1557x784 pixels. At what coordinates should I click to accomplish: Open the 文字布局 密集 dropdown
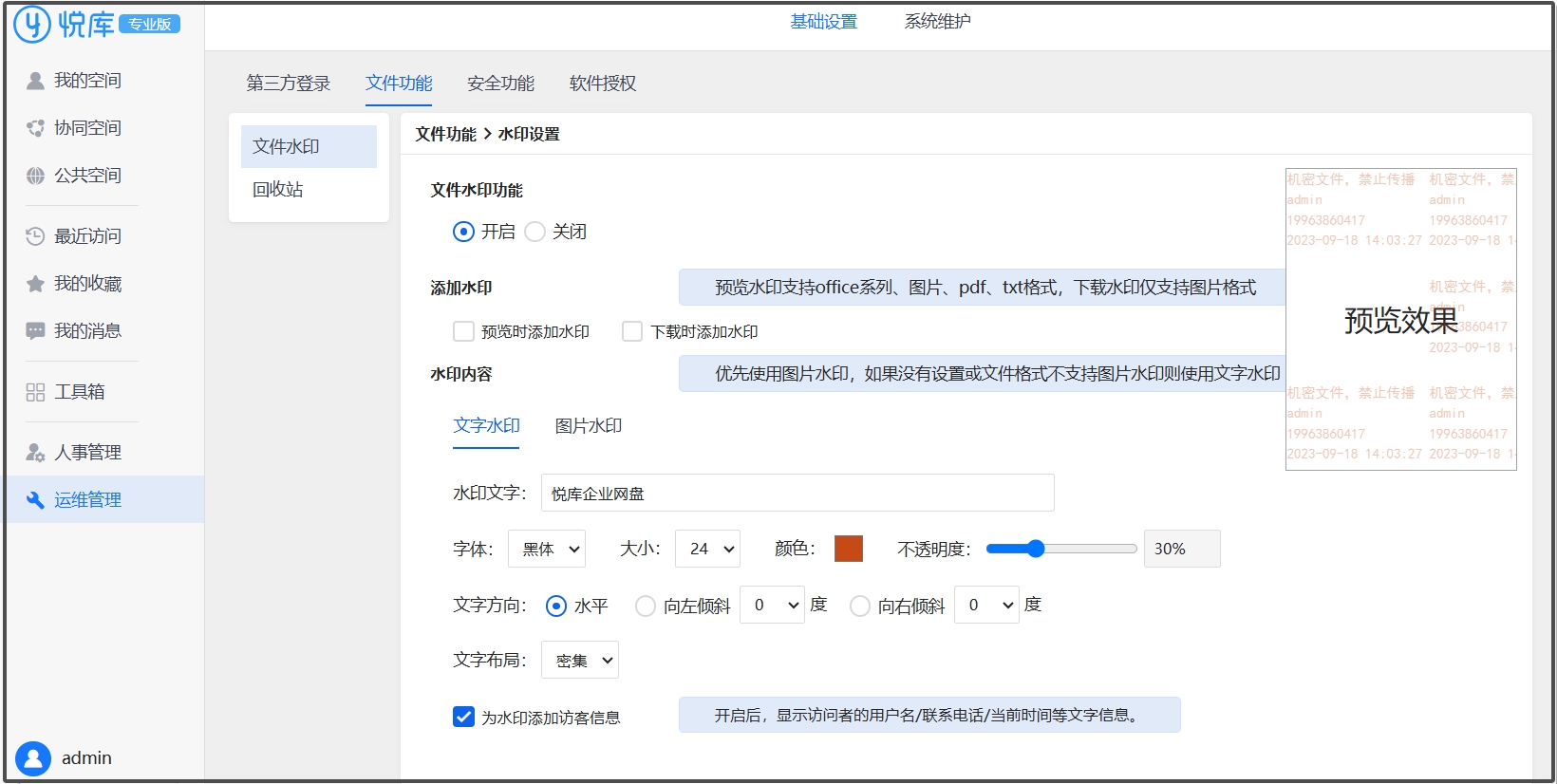click(579, 660)
